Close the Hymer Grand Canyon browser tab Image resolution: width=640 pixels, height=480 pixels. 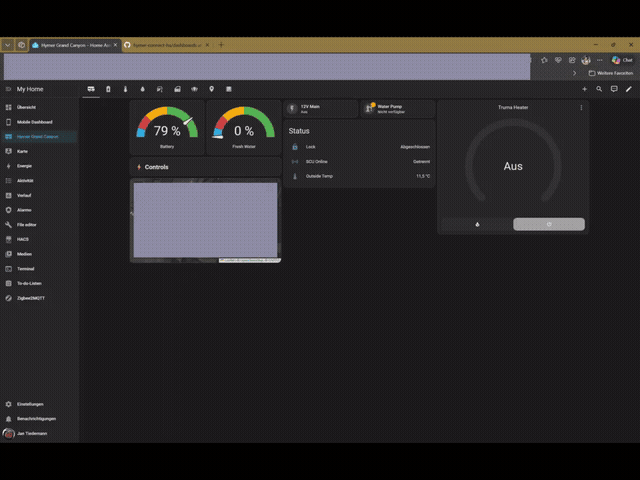pyautogui.click(x=115, y=45)
